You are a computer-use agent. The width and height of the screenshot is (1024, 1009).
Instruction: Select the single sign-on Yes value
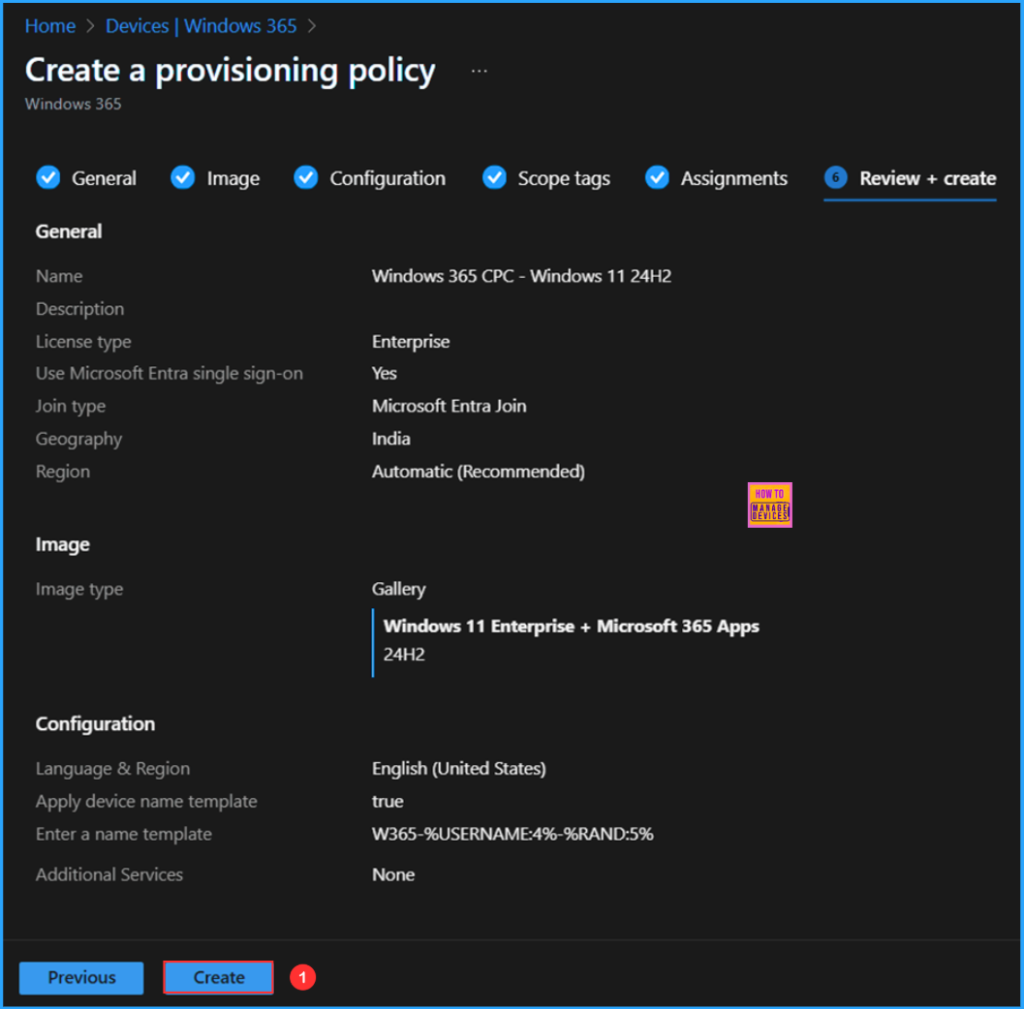(x=384, y=374)
